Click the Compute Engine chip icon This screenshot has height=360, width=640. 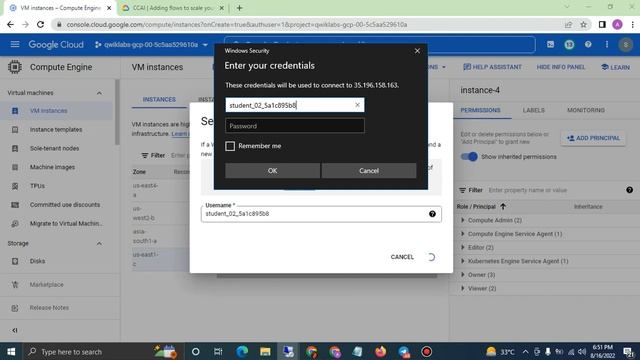coord(15,67)
